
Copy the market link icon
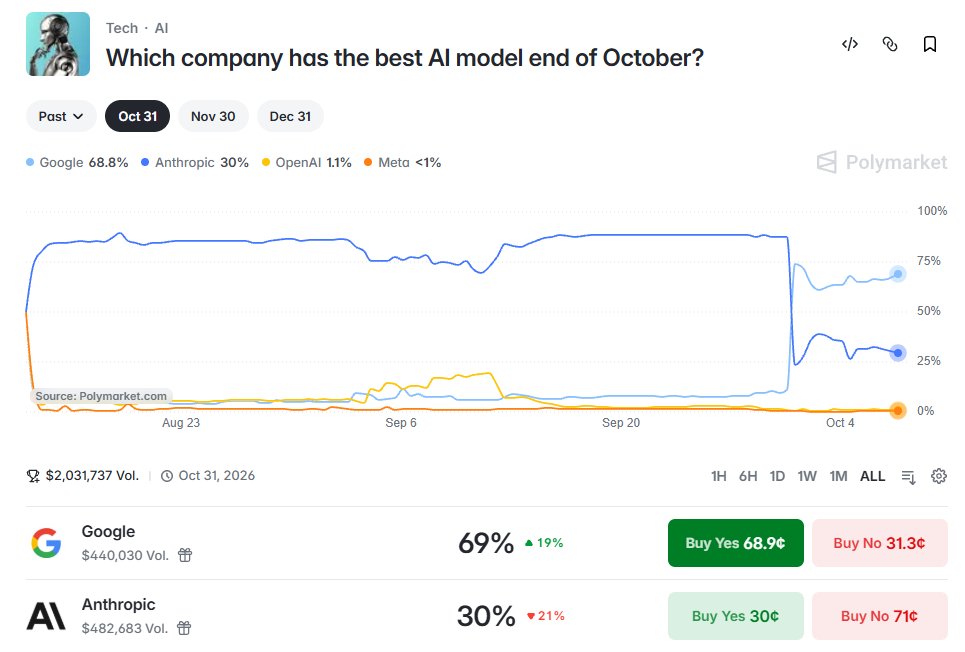click(890, 44)
